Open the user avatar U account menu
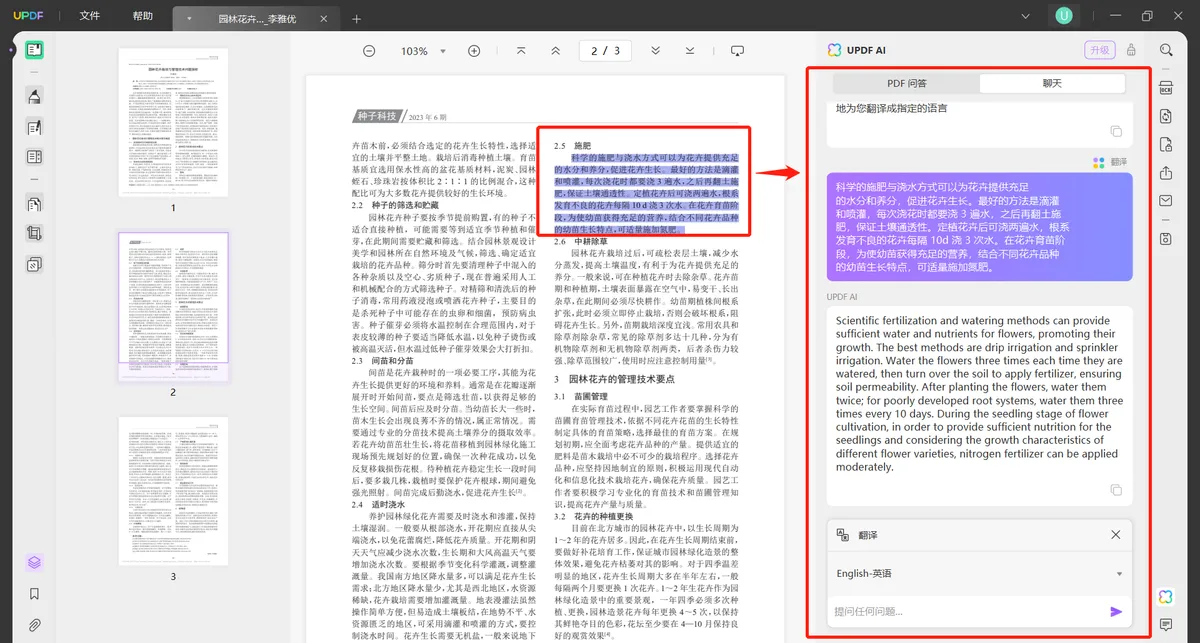The image size is (1200, 643). click(x=1064, y=16)
